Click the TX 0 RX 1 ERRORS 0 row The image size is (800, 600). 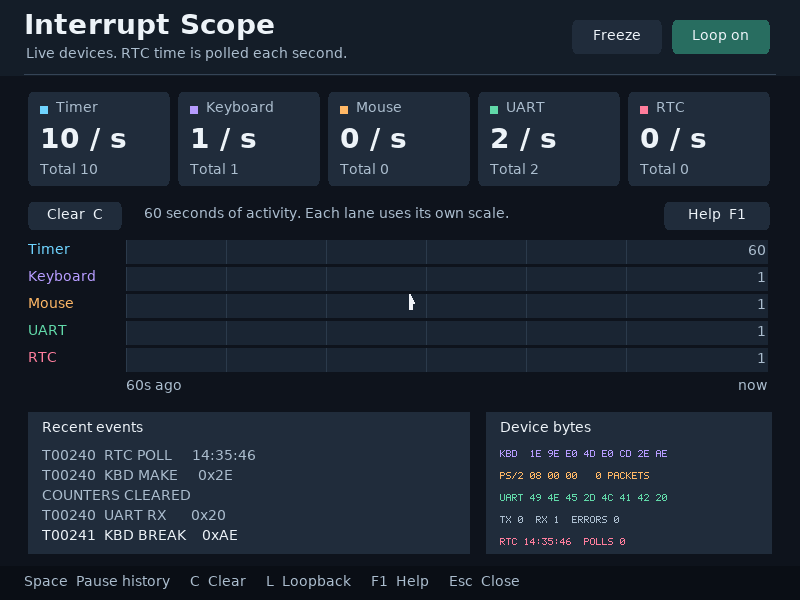coord(559,519)
